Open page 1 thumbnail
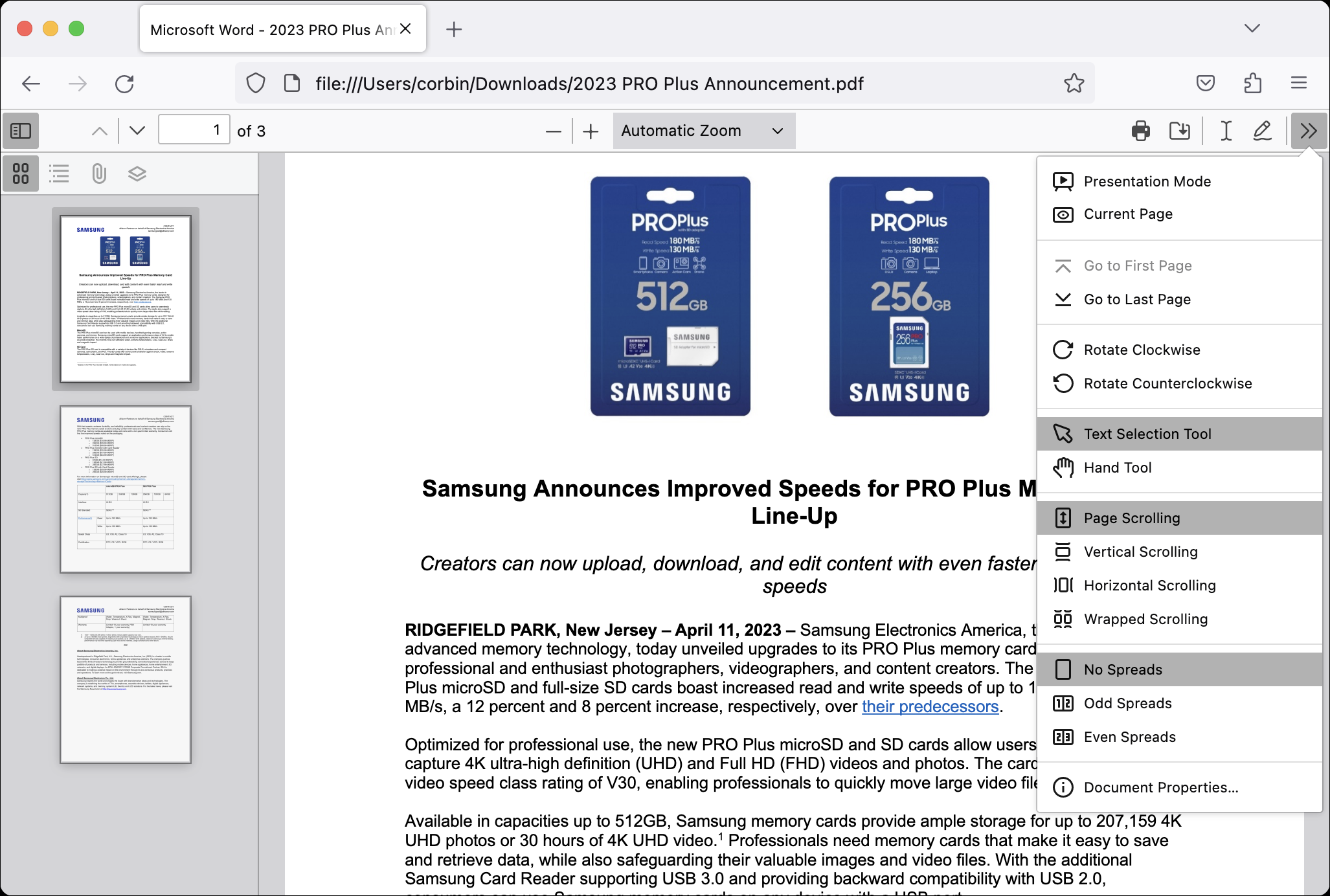Screen dimensions: 1330x896 [x=126, y=299]
